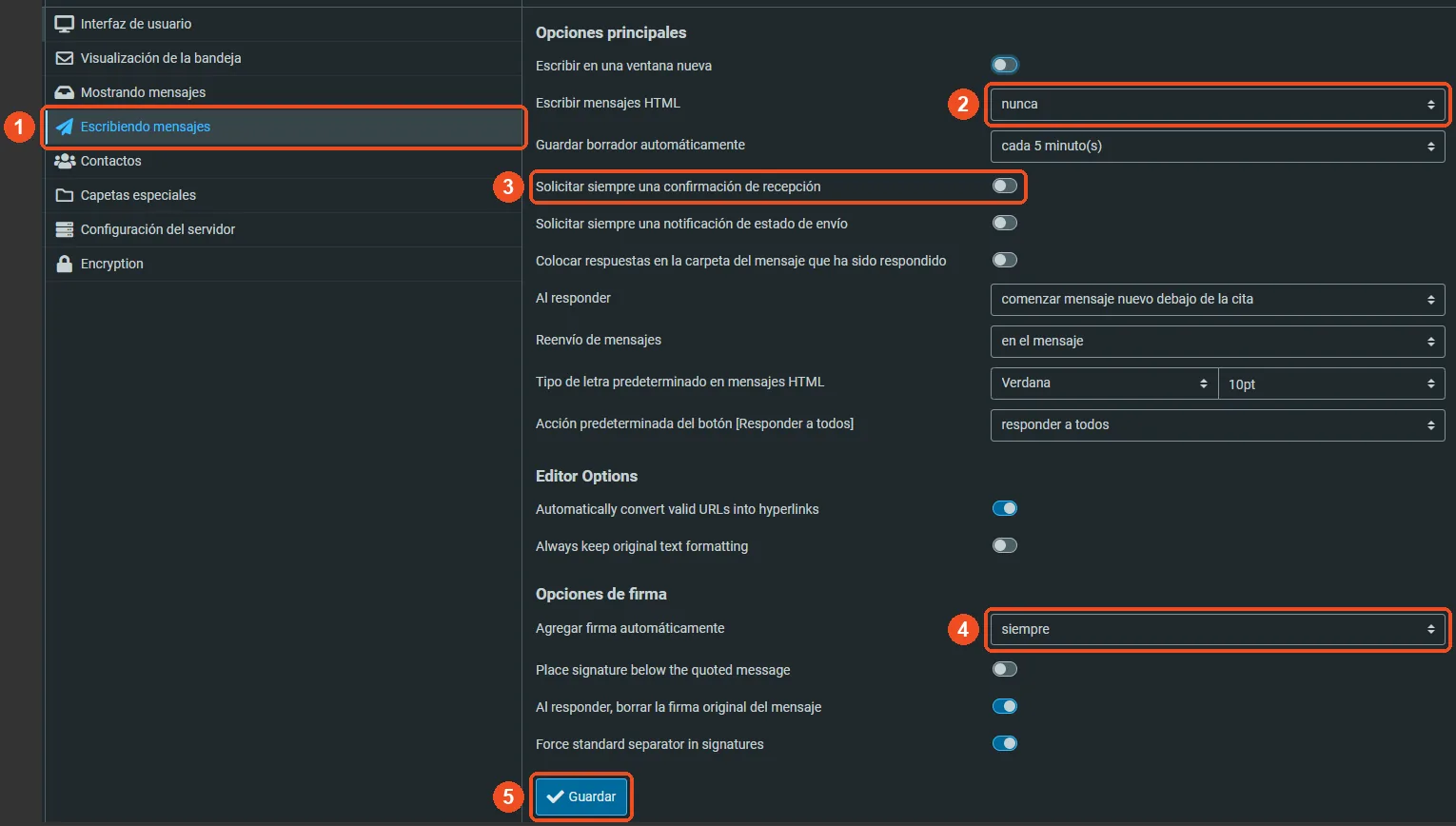Click the inbox icon beside Mostrando mensajes

65,92
